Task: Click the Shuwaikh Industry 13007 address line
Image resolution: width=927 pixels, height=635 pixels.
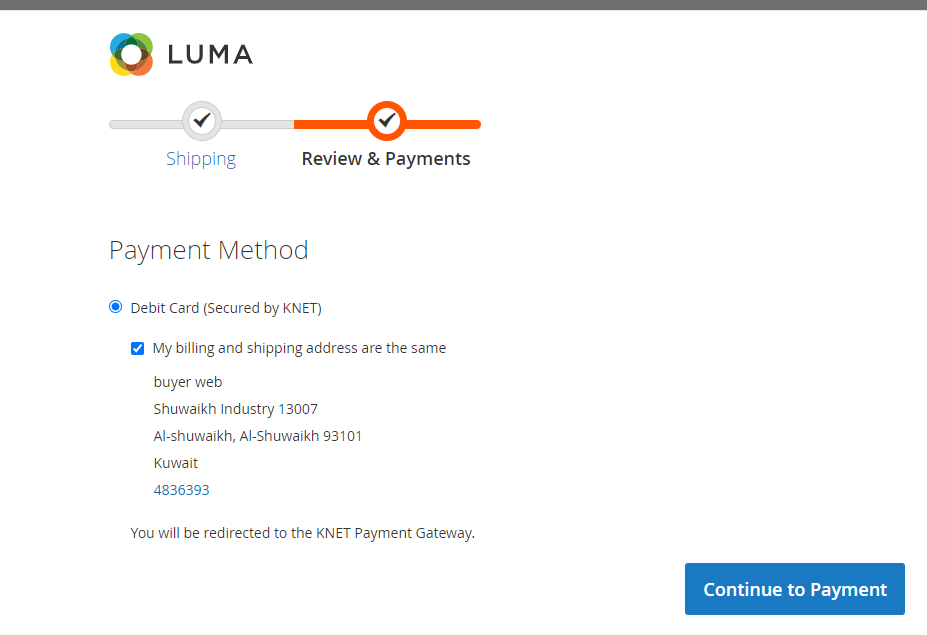Action: click(236, 409)
